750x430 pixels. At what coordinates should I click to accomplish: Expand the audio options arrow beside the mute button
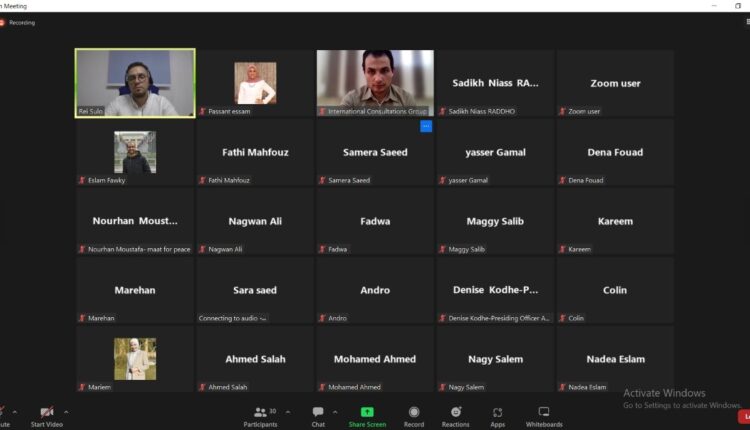15,411
